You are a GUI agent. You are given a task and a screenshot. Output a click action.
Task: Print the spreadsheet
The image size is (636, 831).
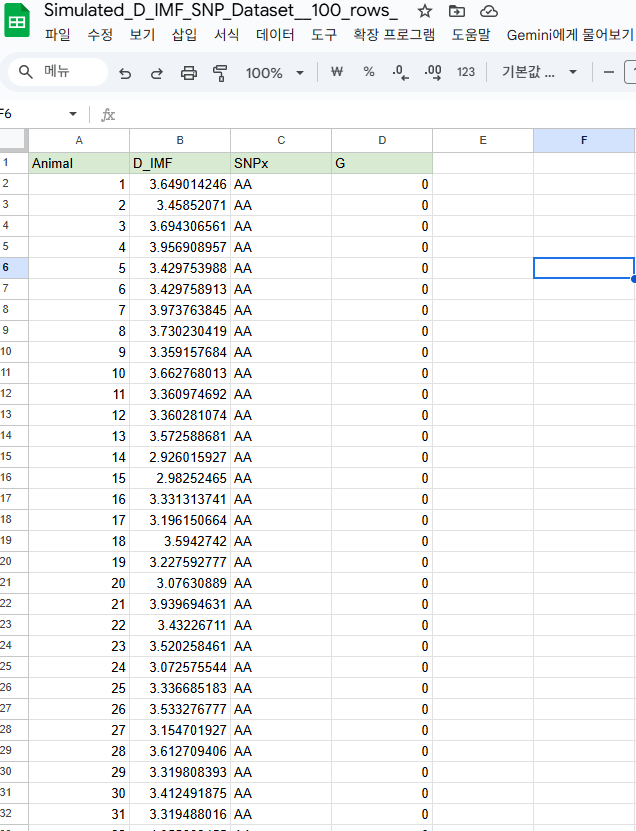(189, 73)
